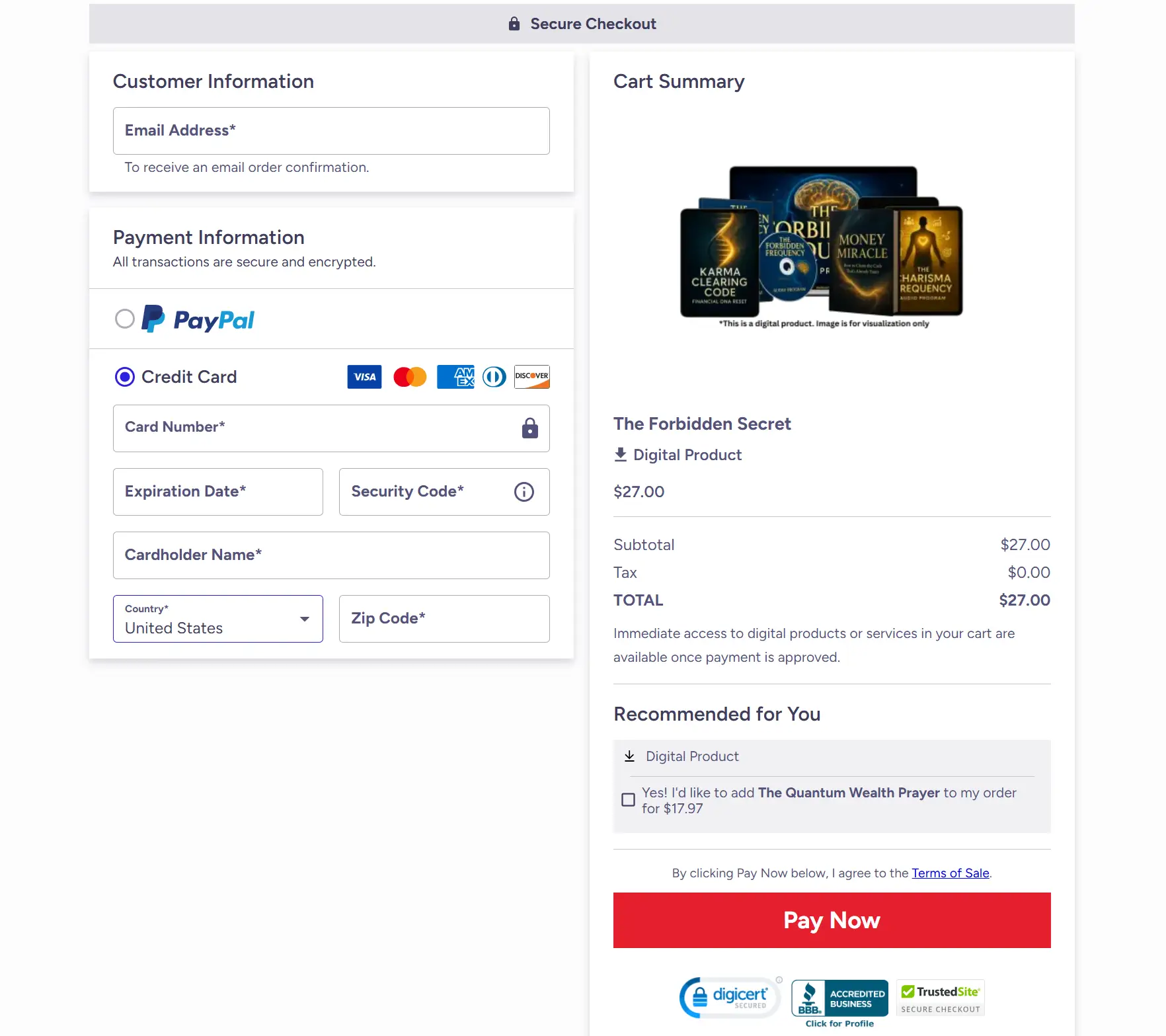
Task: Click the American Express icon
Action: 455,377
